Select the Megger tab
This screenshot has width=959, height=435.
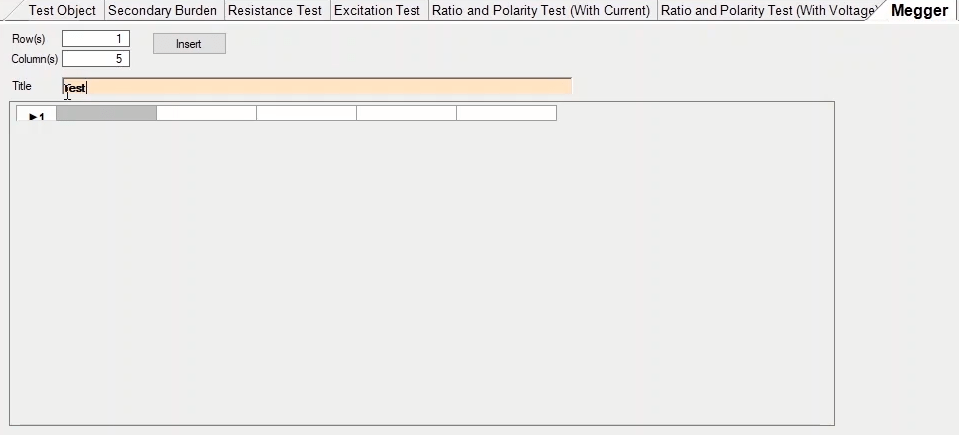point(918,11)
